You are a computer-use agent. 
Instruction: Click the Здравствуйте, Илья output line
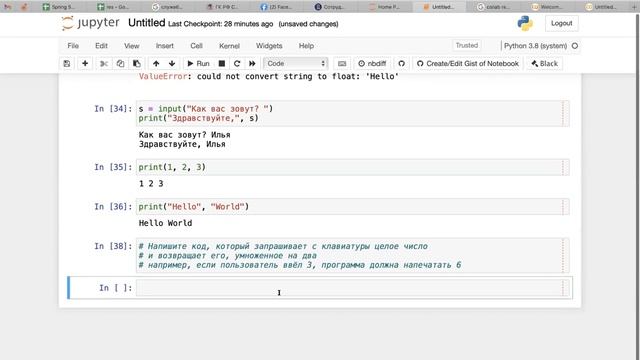point(182,144)
